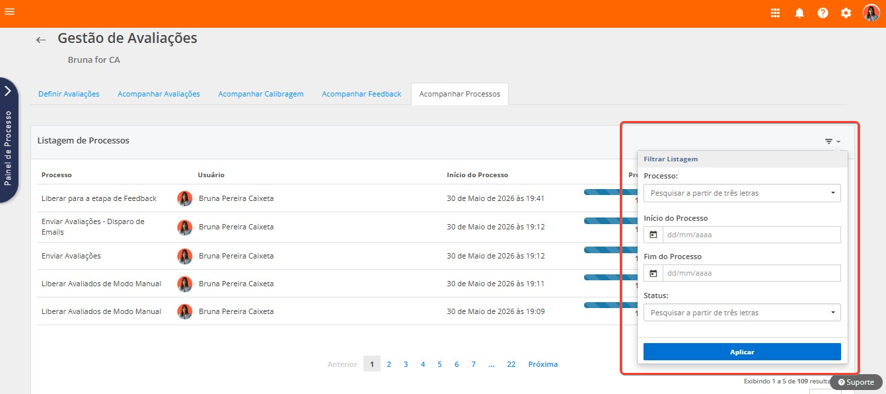Click the Listagem de Processos heading
Viewport: 886px width, 394px height.
pyautogui.click(x=83, y=141)
